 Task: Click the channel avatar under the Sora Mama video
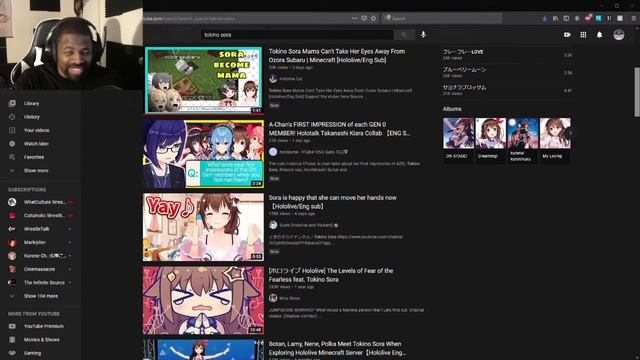pos(273,79)
